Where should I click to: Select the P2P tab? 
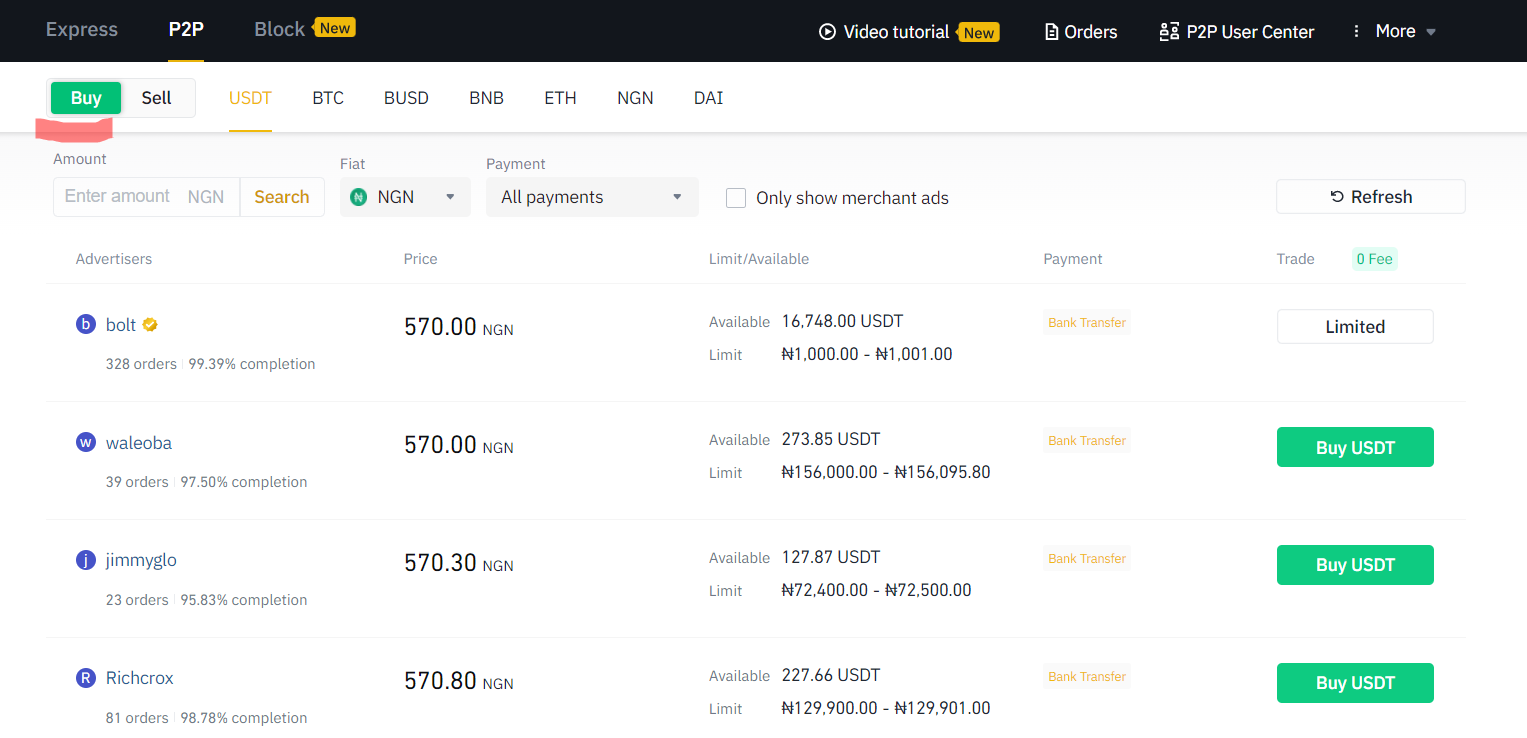coord(186,30)
